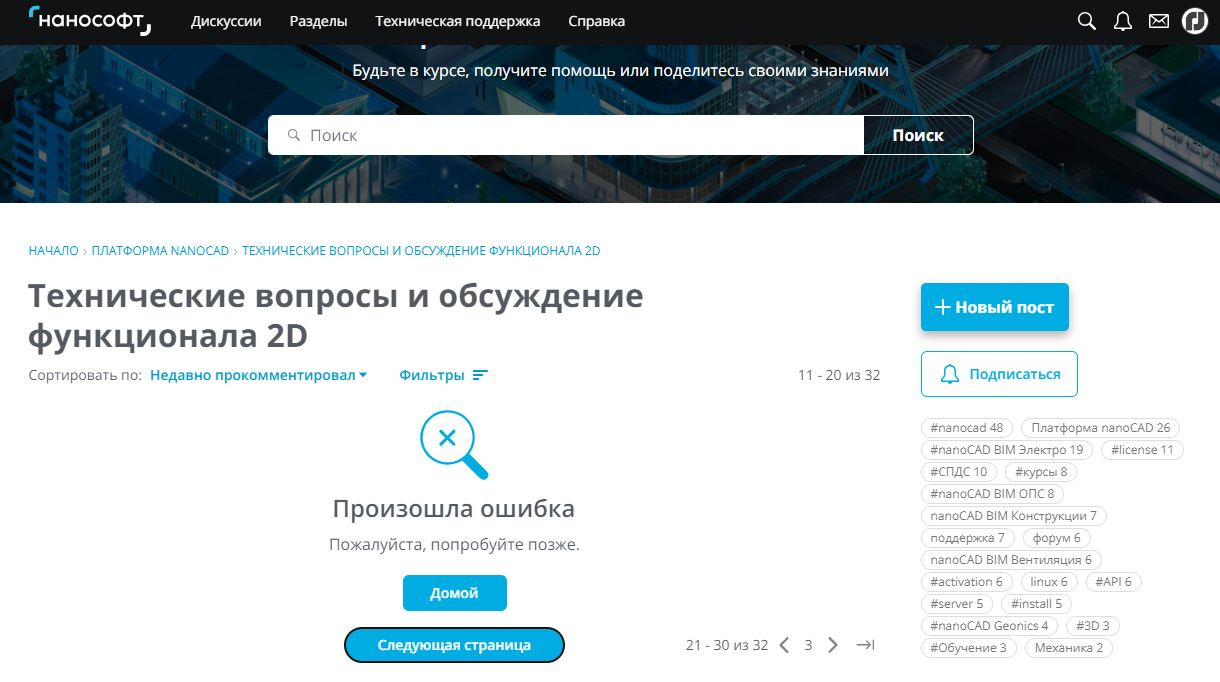Go to НАЧАЛО breadcrumb
Image resolution: width=1220 pixels, height=682 pixels.
[x=53, y=251]
